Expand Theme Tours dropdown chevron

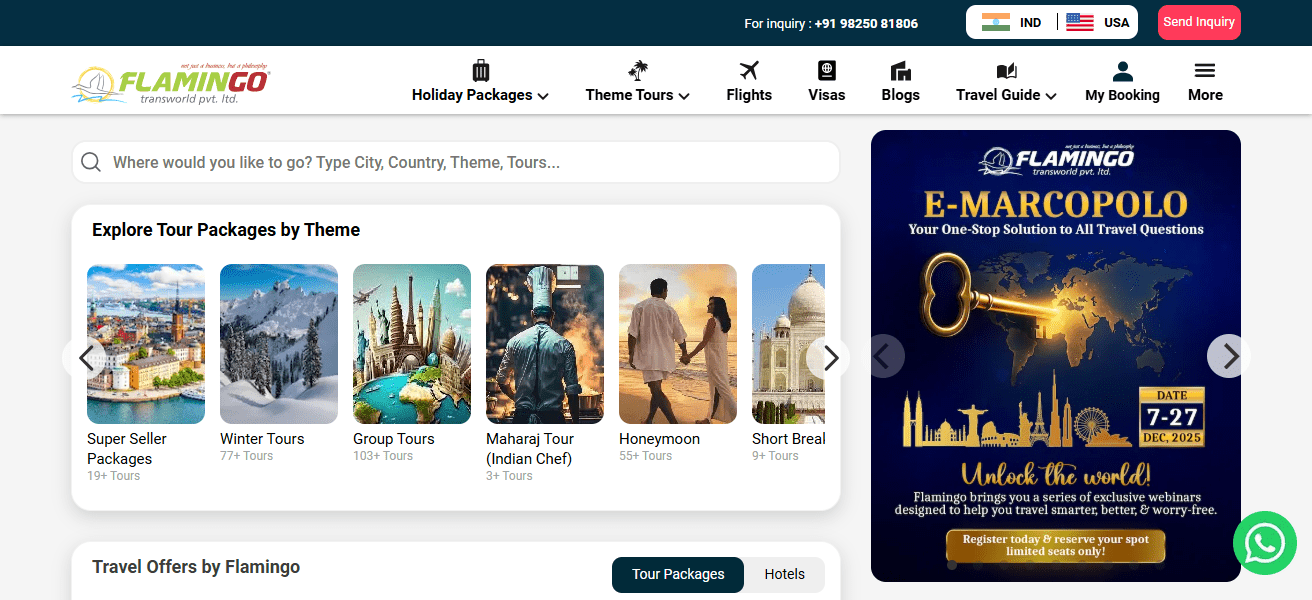pos(684,96)
